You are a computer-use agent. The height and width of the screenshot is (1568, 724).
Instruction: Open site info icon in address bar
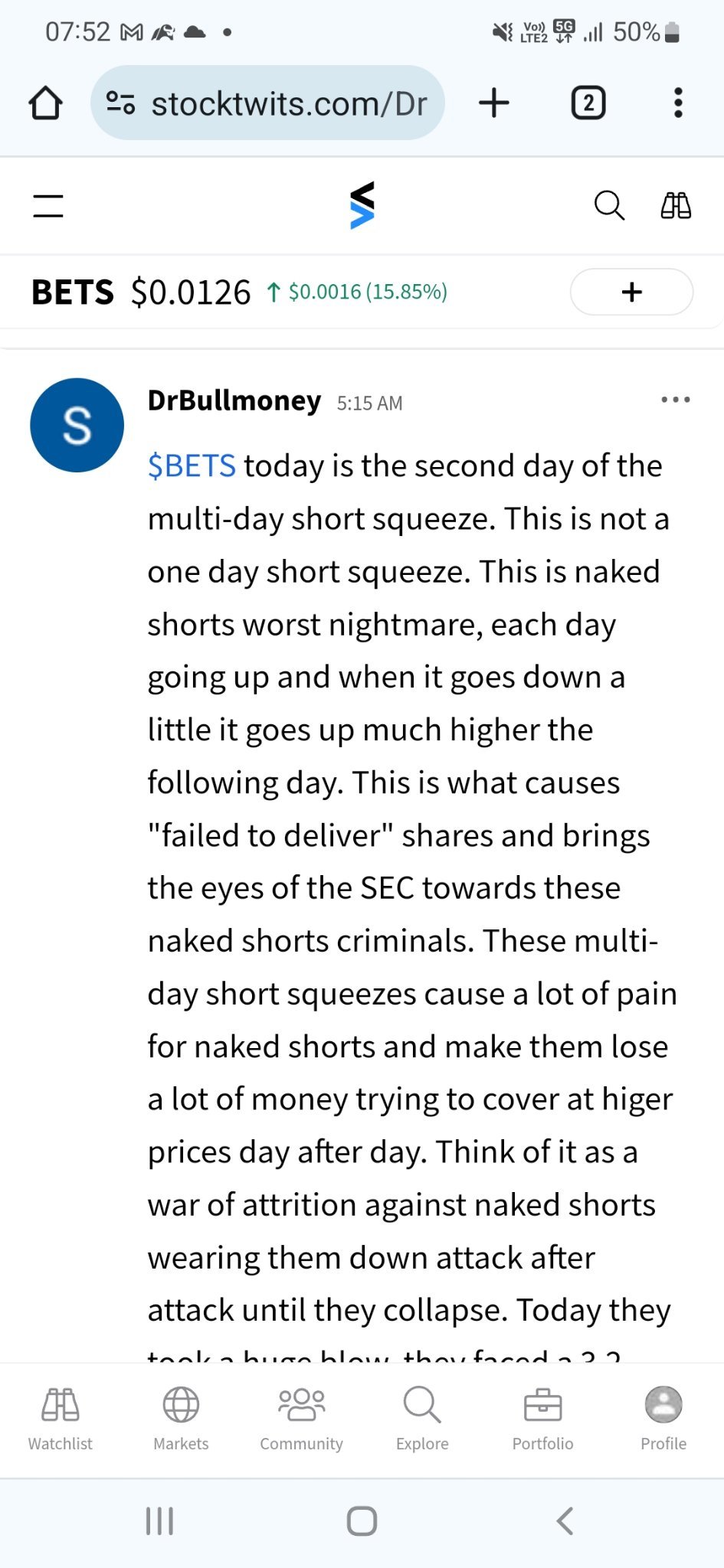120,103
